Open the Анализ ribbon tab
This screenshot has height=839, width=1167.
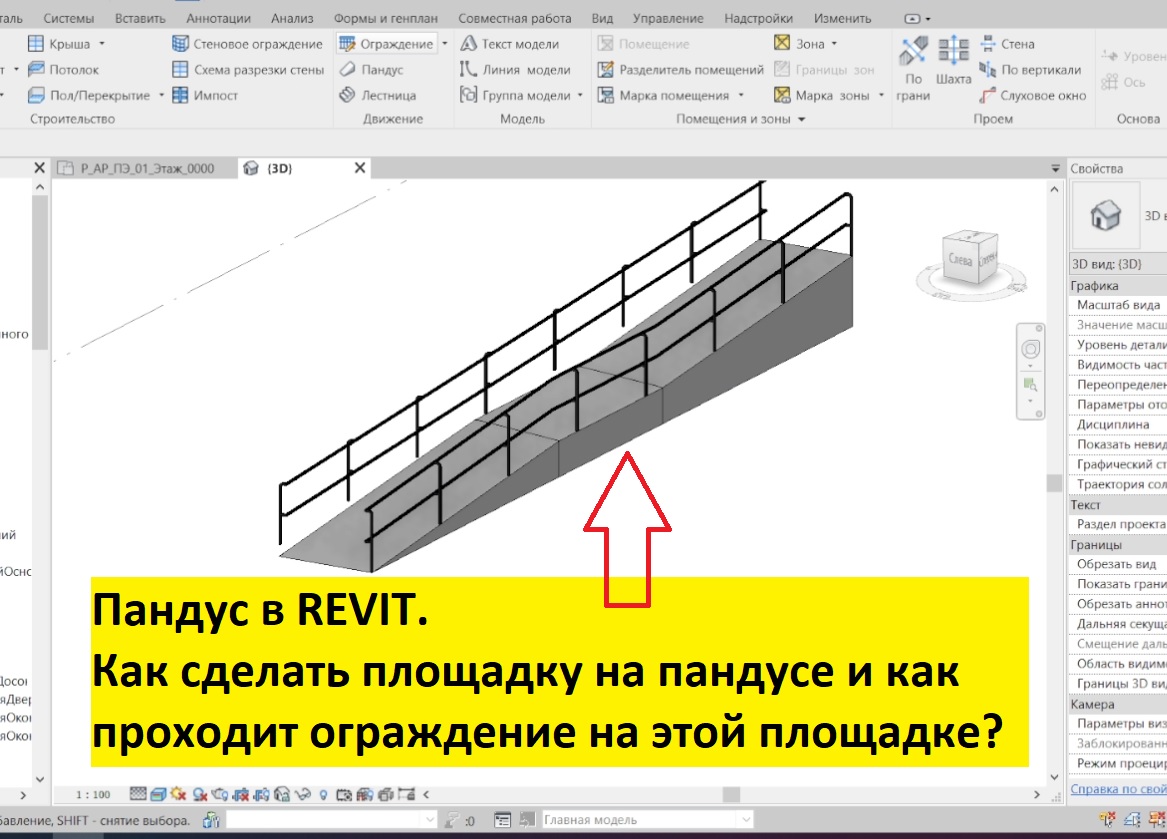tap(292, 18)
